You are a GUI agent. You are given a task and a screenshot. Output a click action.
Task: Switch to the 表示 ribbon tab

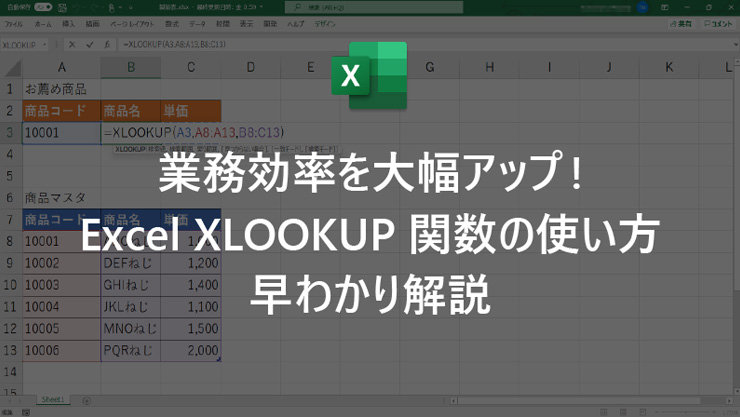(246, 24)
